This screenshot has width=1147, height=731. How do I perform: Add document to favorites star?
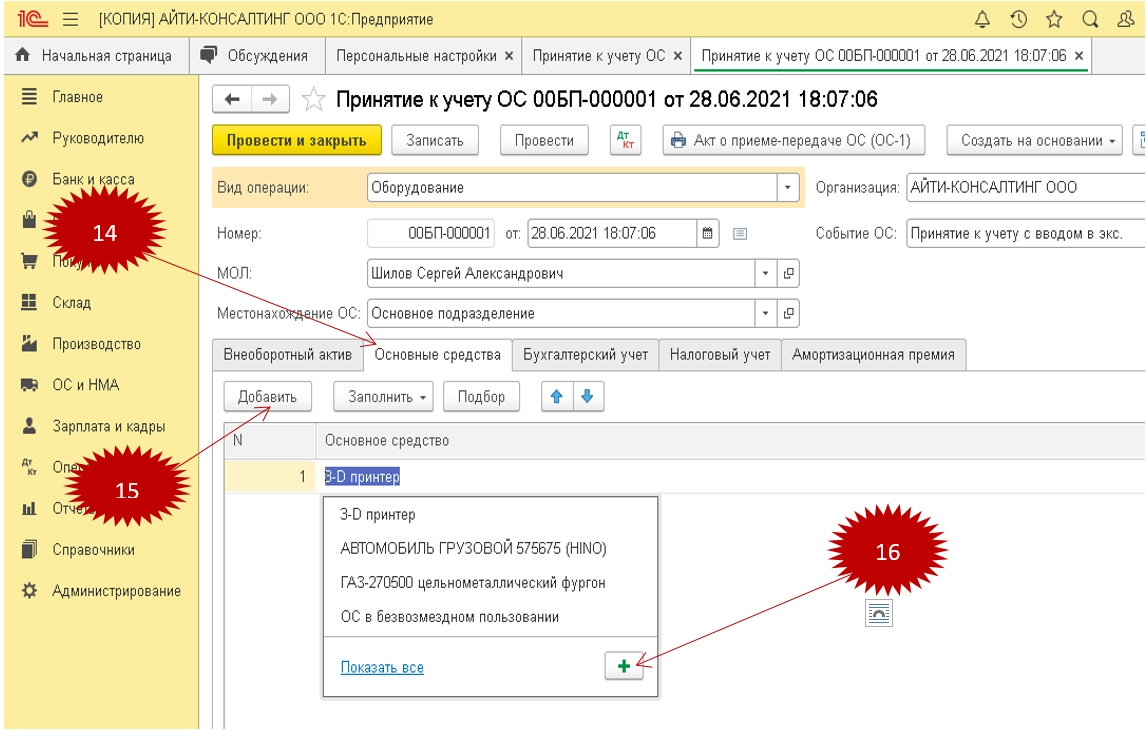tap(313, 99)
